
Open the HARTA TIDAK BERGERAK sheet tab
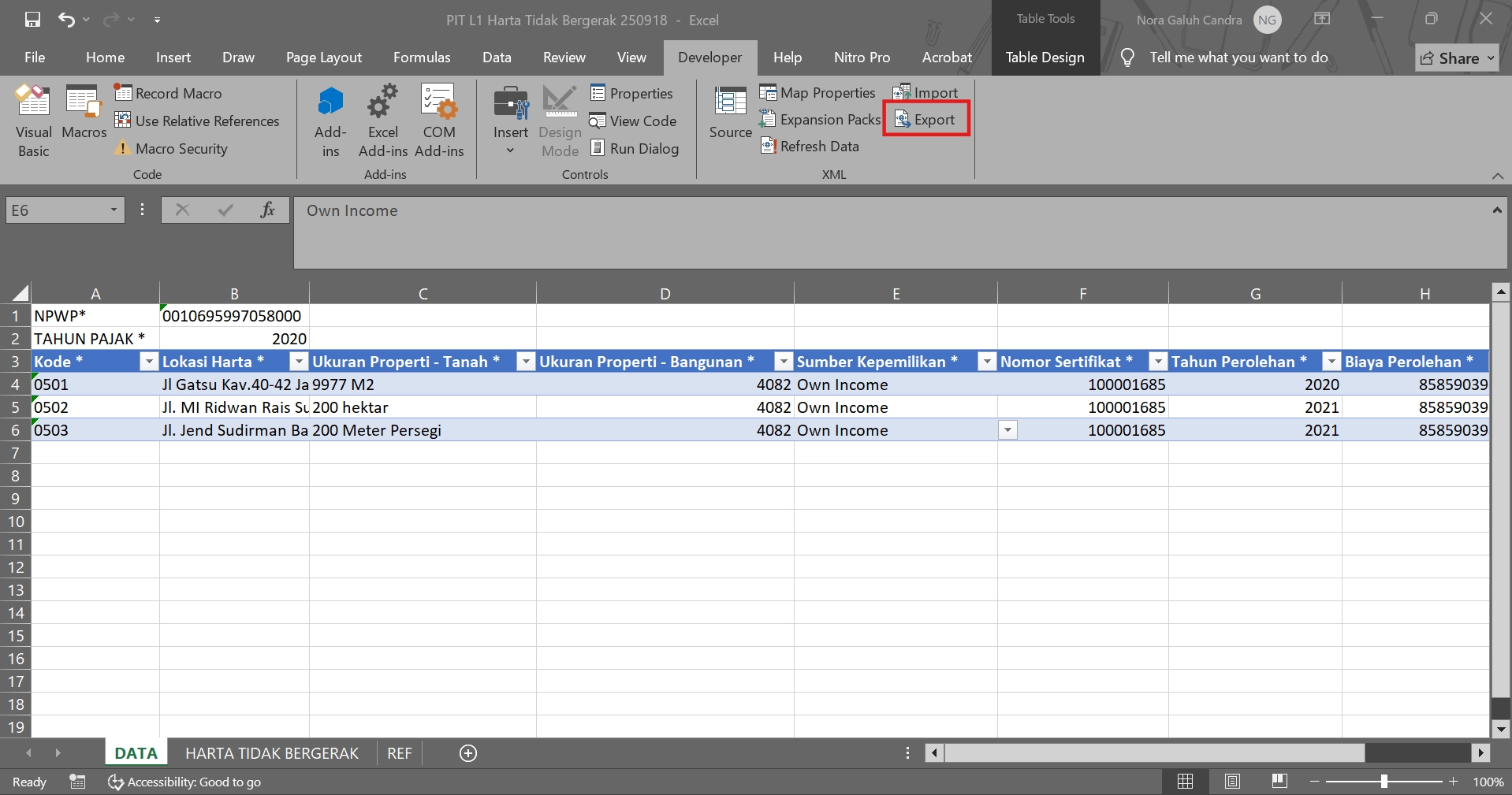tap(271, 753)
